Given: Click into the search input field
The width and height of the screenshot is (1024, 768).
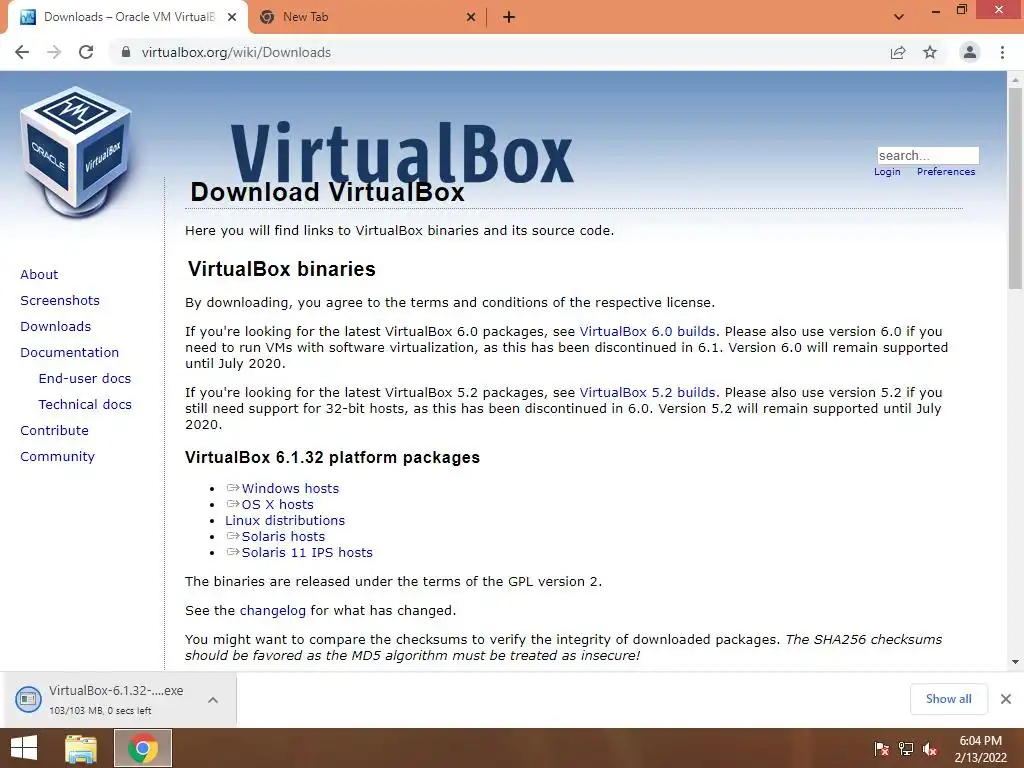Looking at the screenshot, I should pyautogui.click(x=927, y=155).
